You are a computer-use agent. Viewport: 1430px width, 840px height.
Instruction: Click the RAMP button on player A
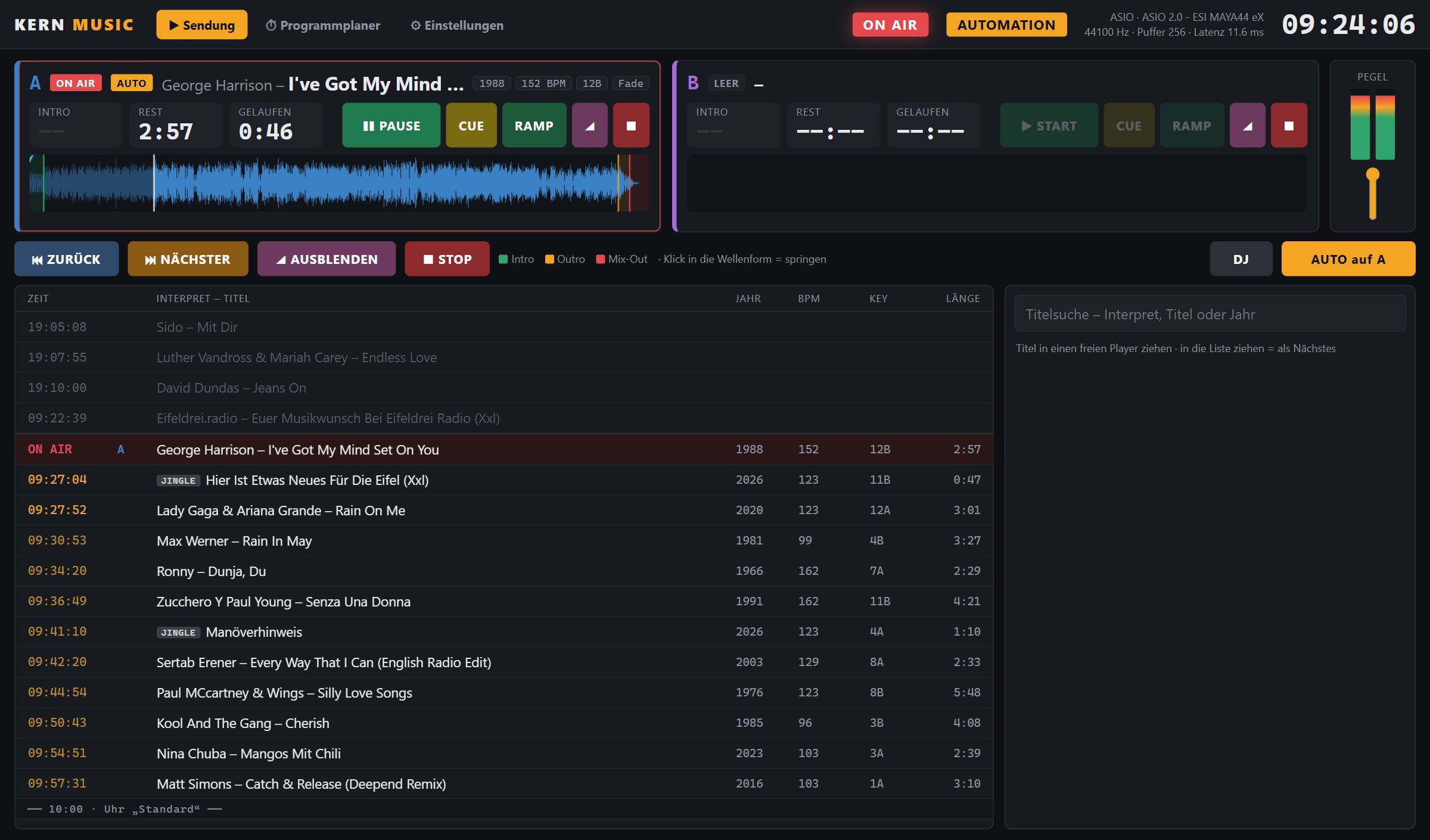tap(534, 126)
